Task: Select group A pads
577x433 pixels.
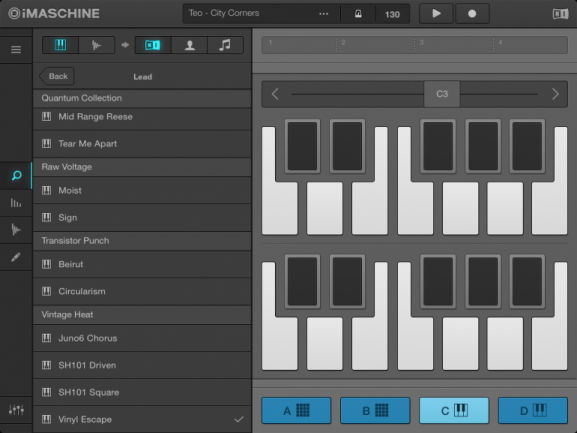Action: click(x=296, y=410)
